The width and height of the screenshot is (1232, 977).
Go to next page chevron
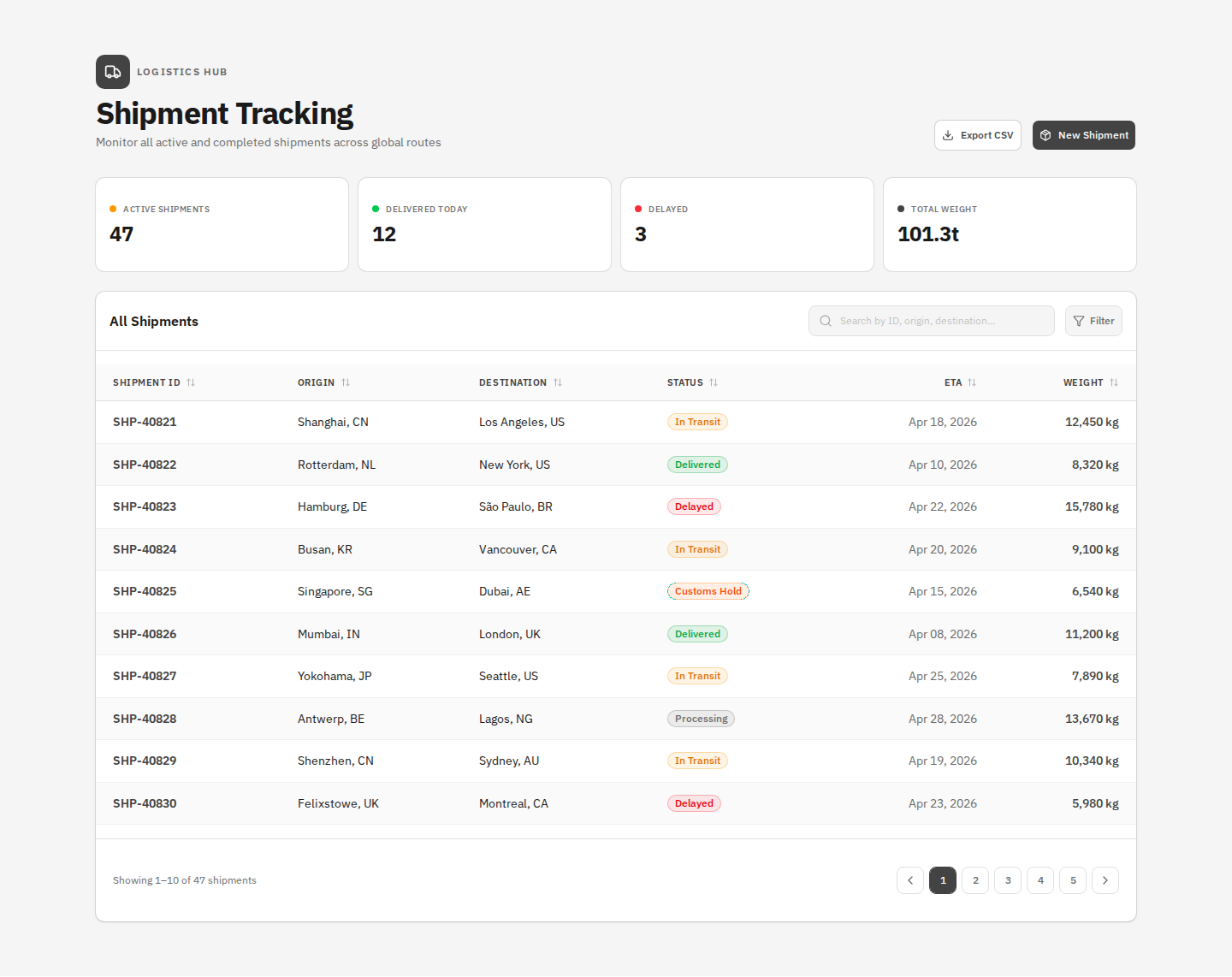point(1105,880)
